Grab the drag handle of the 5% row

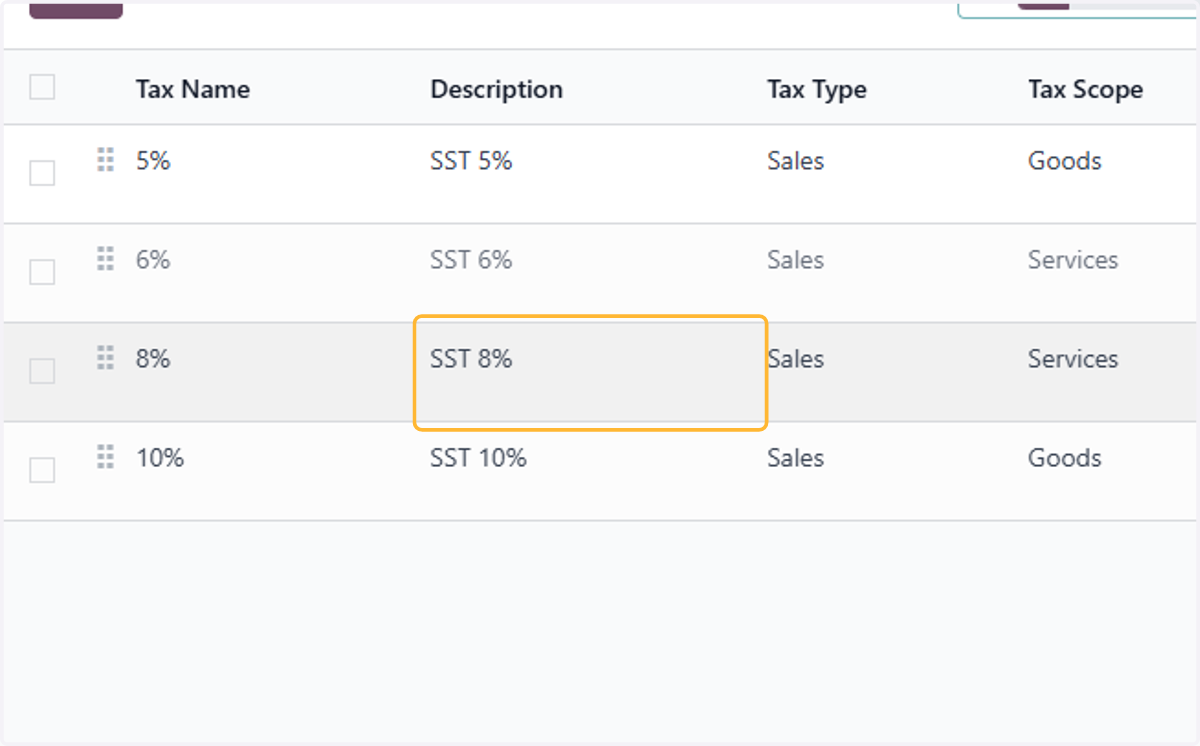105,159
